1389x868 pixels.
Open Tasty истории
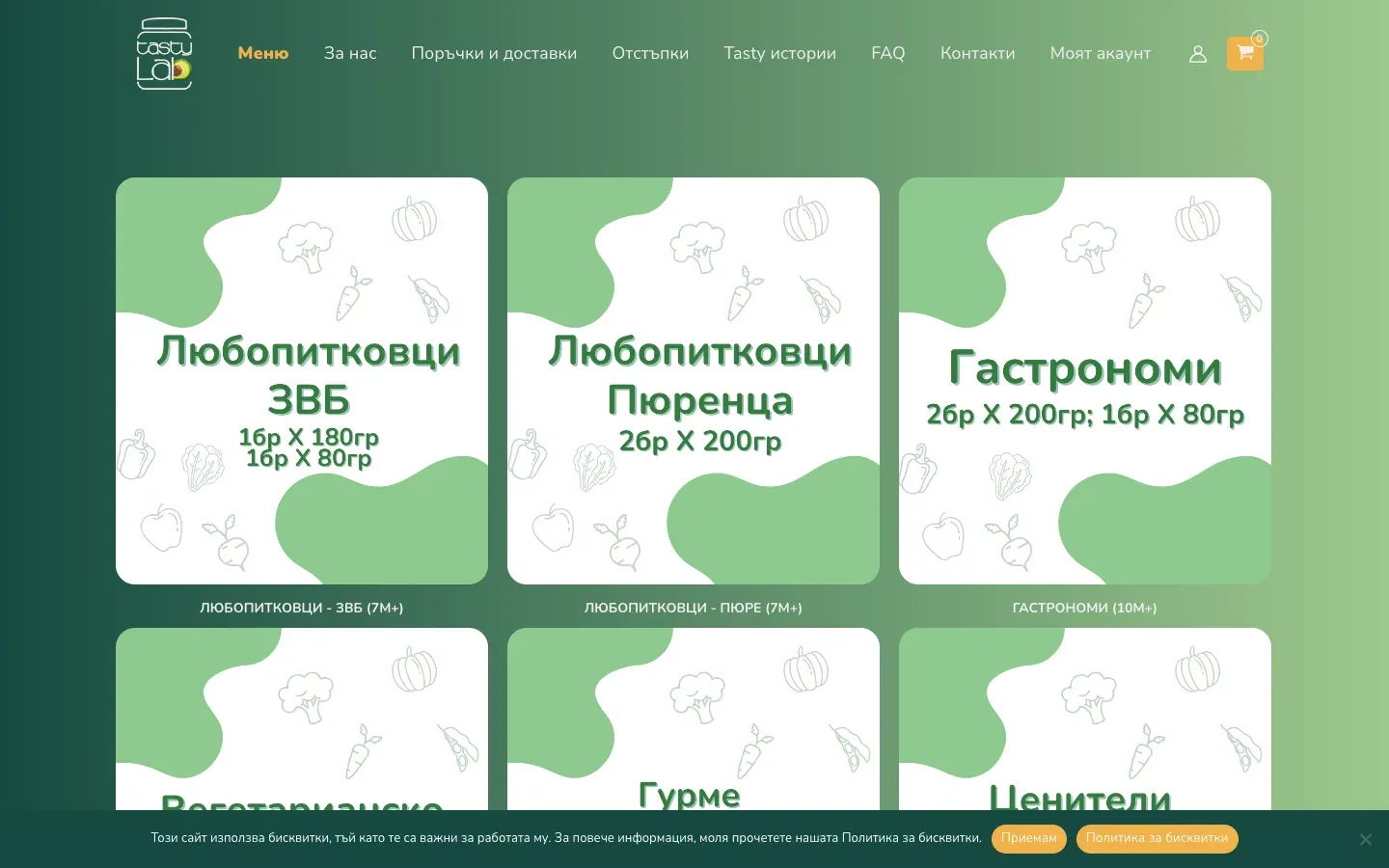tap(779, 53)
